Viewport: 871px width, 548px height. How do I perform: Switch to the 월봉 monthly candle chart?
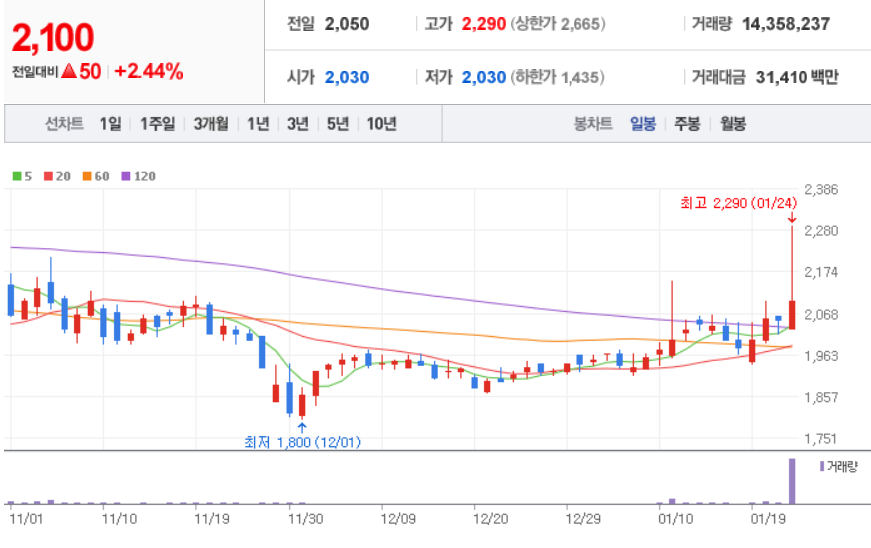click(733, 123)
